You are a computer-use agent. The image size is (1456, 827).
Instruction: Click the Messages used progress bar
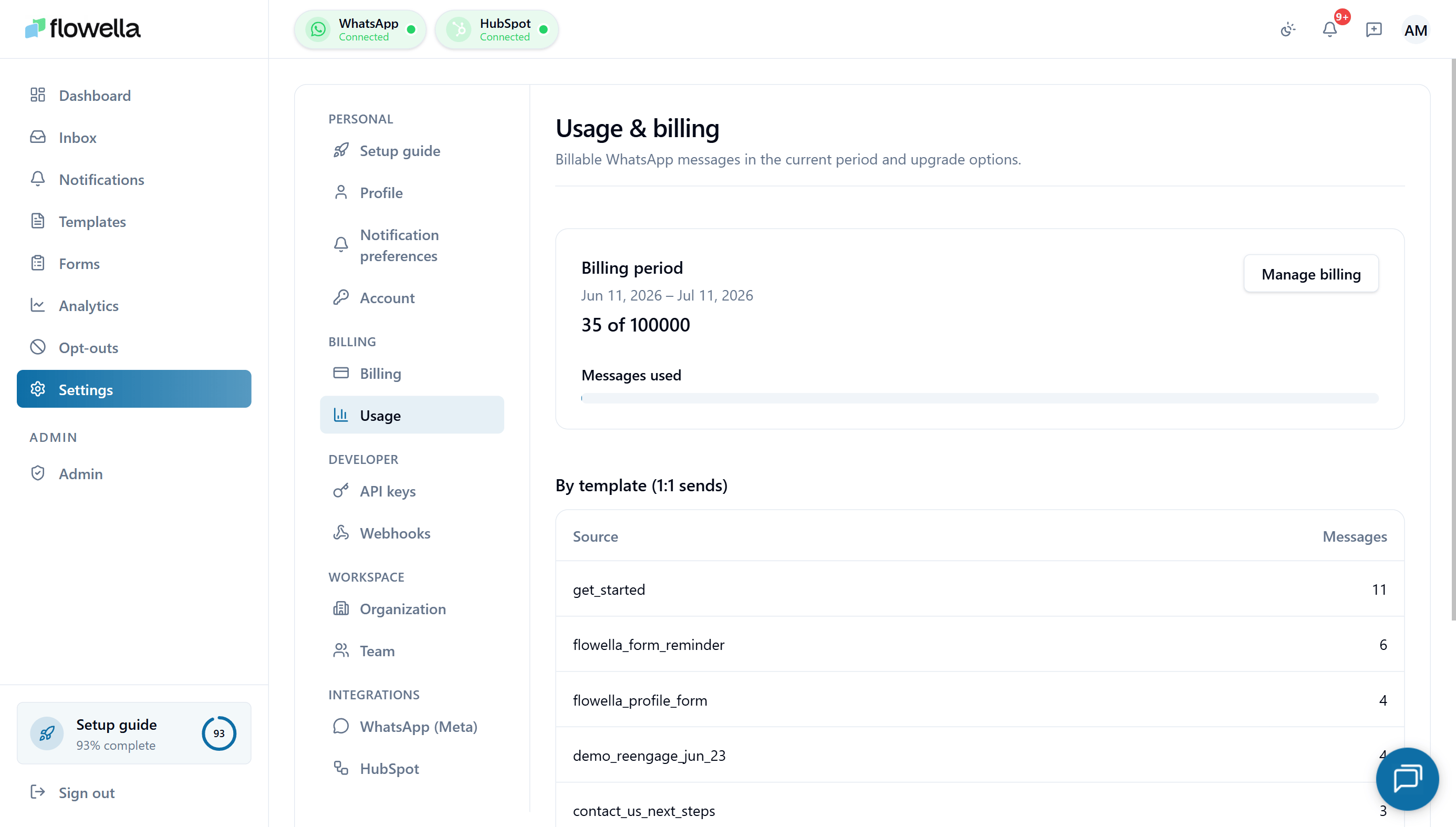(x=980, y=398)
